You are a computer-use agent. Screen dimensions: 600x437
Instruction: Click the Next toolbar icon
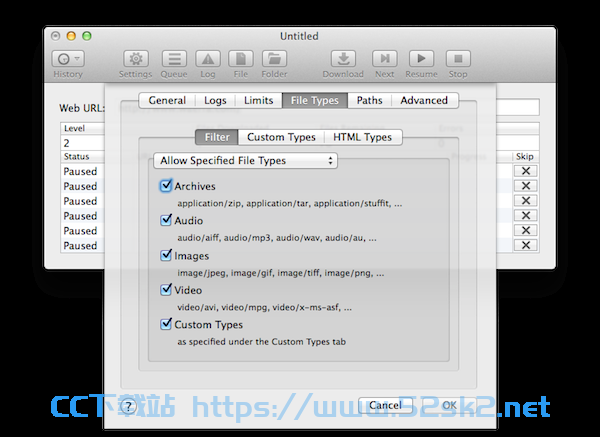coord(385,59)
